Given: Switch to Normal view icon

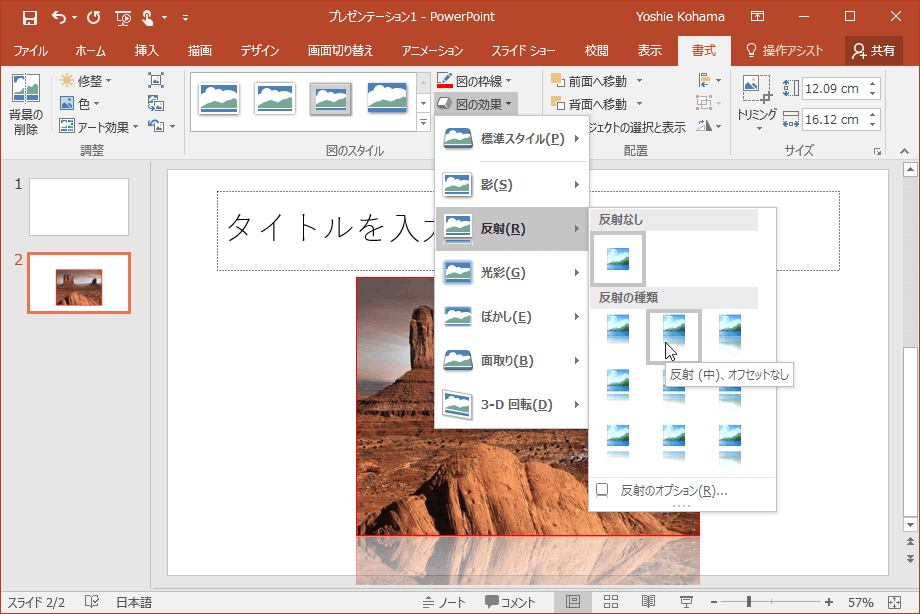Looking at the screenshot, I should point(573,602).
